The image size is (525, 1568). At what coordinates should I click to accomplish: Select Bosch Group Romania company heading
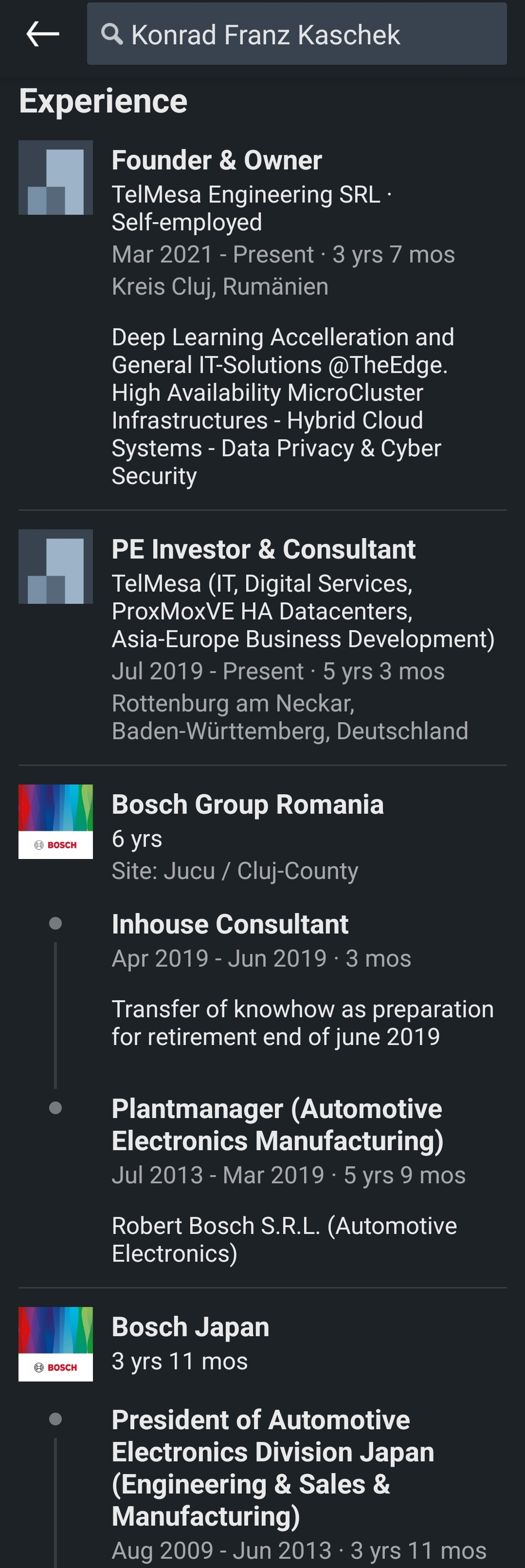pyautogui.click(x=248, y=804)
